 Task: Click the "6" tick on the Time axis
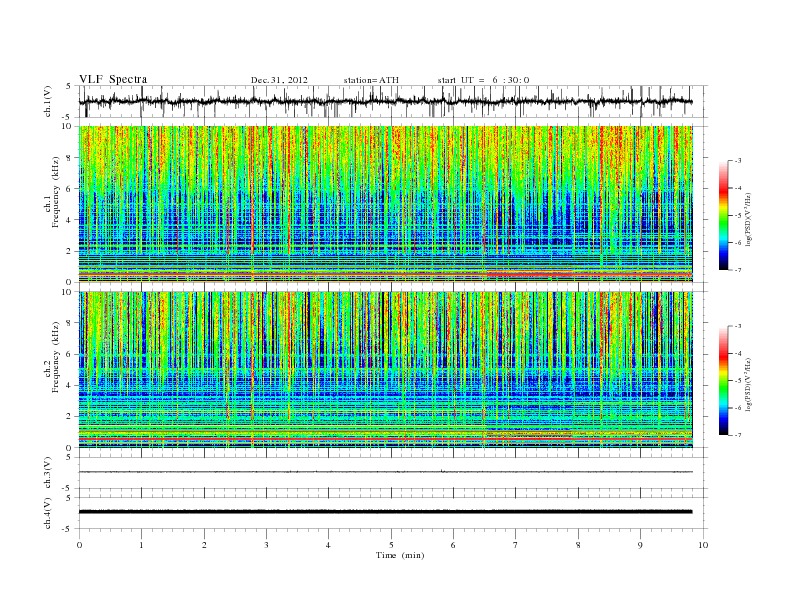pyautogui.click(x=453, y=545)
